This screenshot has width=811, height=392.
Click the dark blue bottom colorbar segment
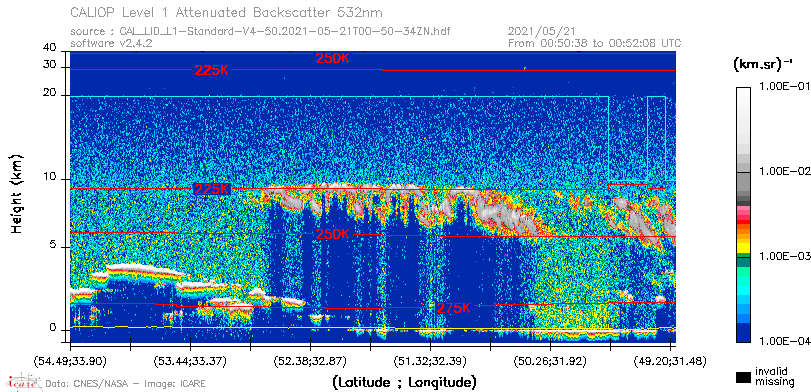[x=743, y=333]
